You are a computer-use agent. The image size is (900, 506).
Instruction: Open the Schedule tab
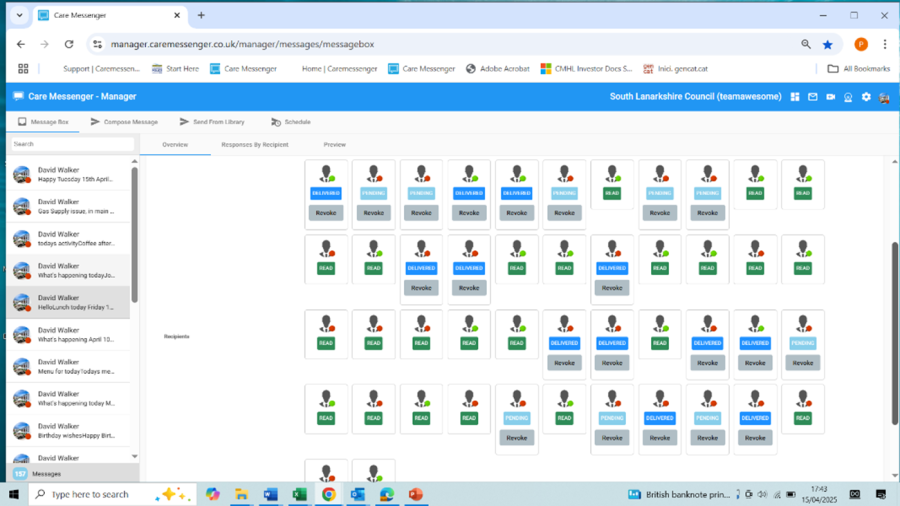click(x=291, y=122)
